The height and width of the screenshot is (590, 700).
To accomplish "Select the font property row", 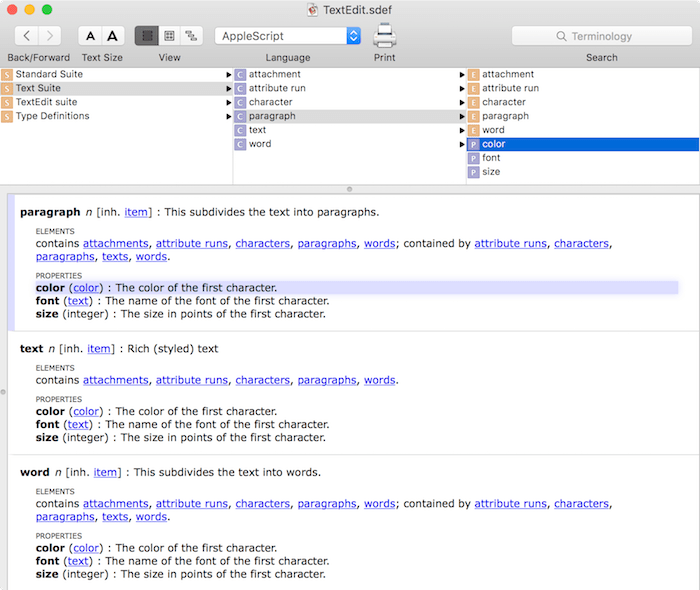I will click(583, 158).
